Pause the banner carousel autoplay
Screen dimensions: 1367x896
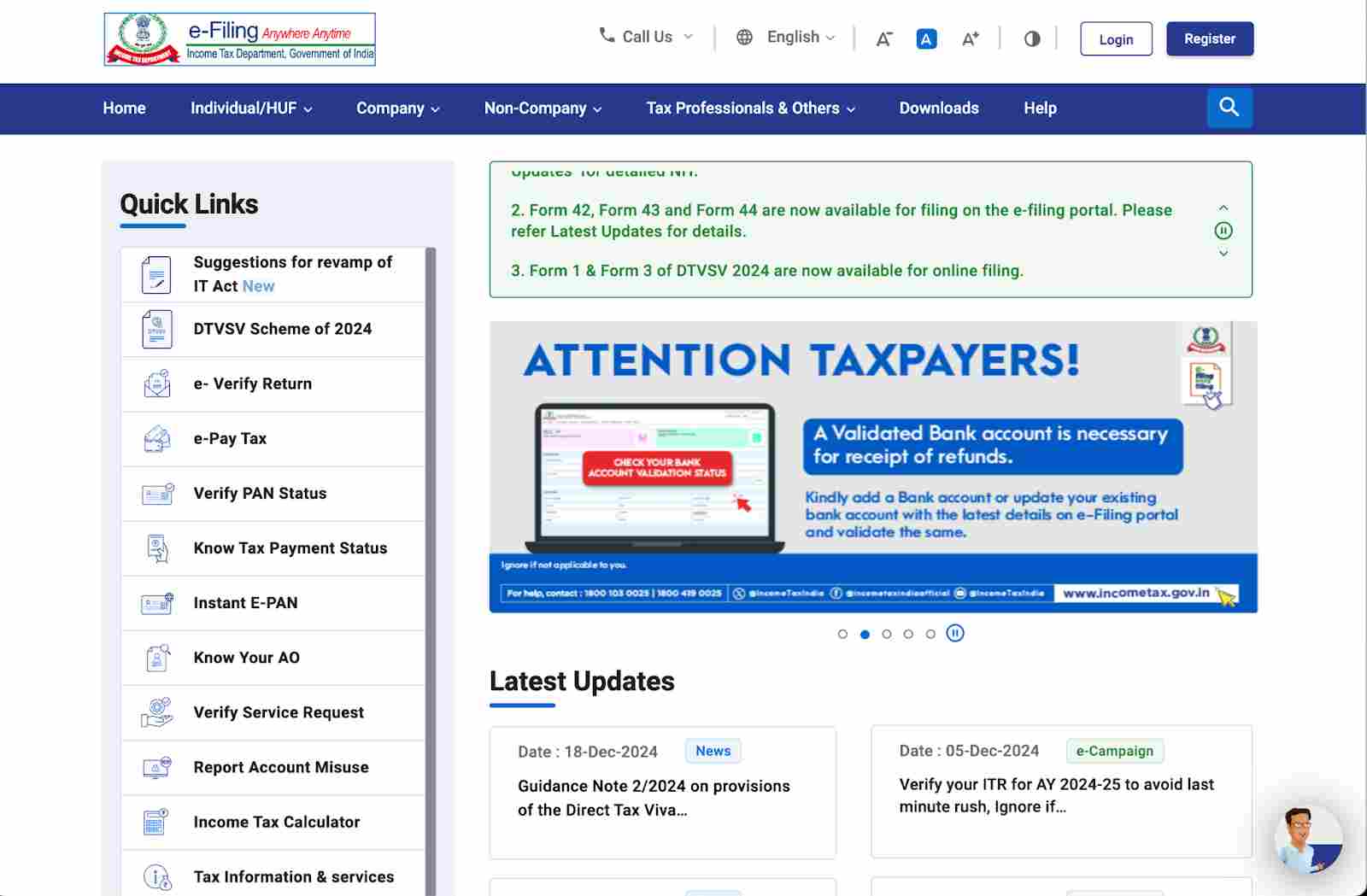coord(955,633)
